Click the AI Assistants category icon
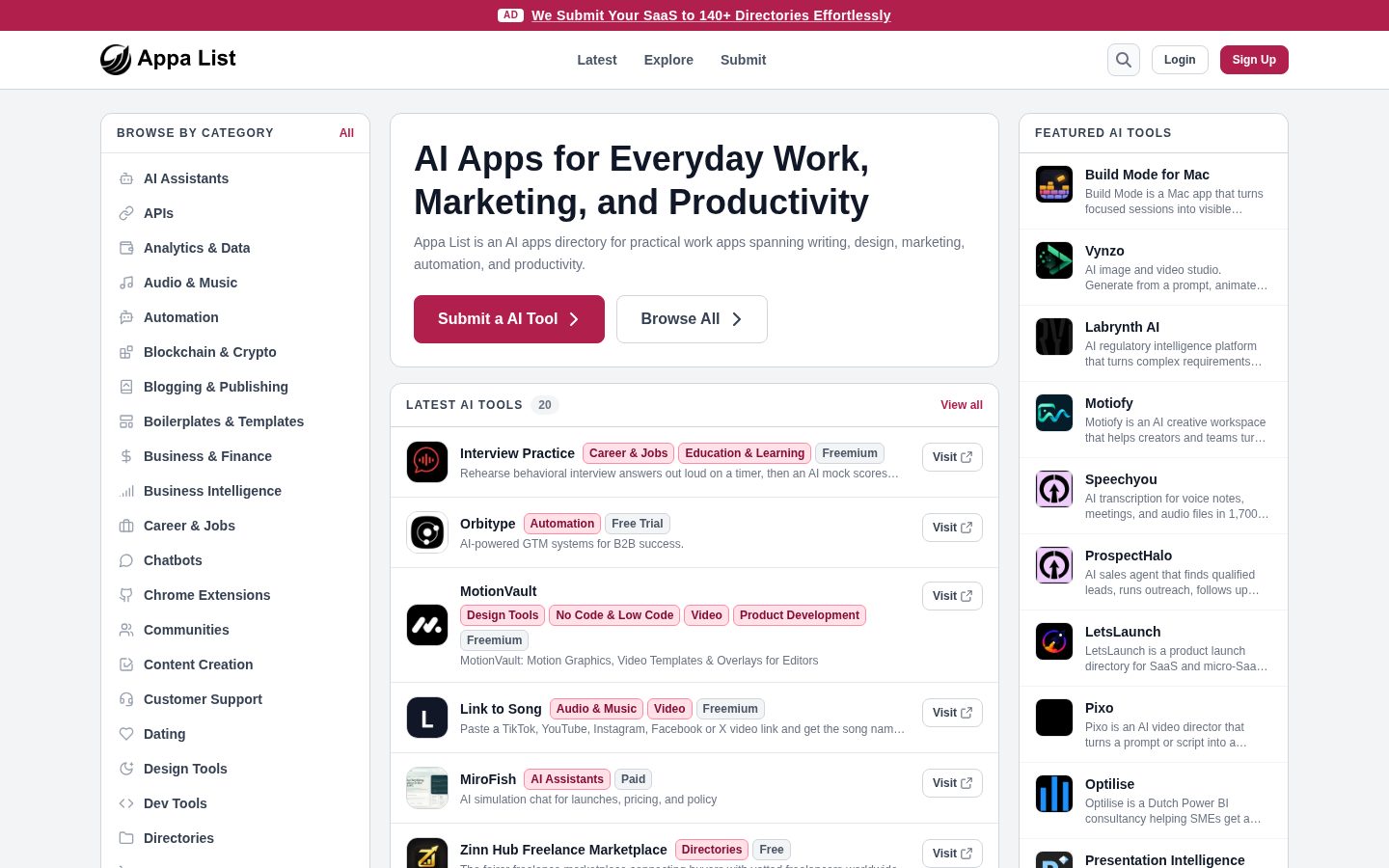Image resolution: width=1389 pixels, height=868 pixels. tap(126, 178)
